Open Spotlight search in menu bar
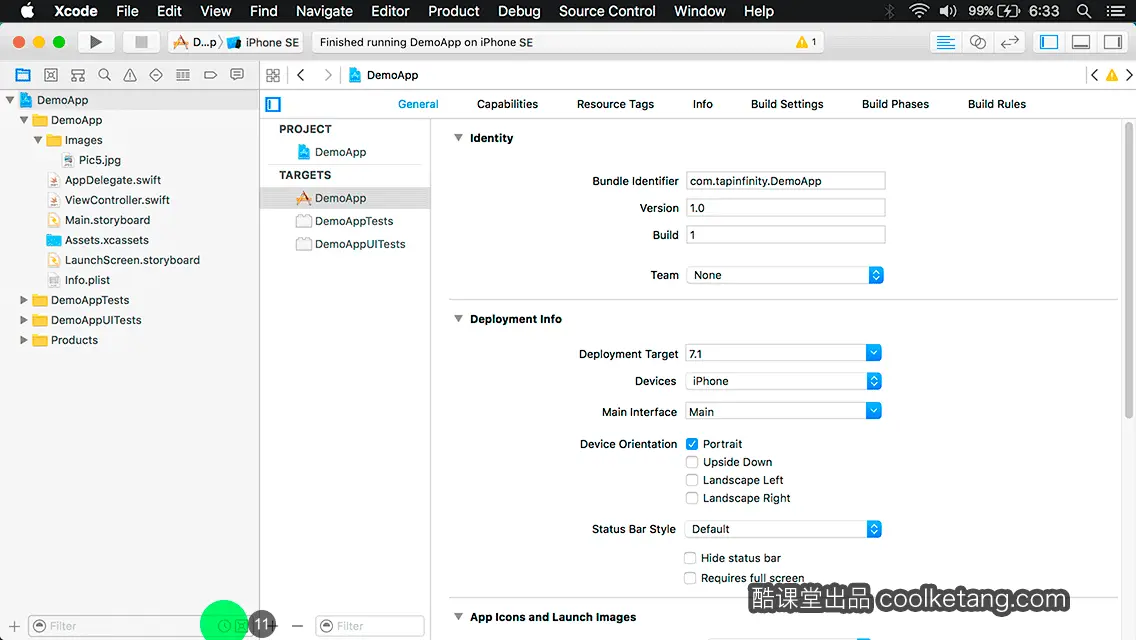Image resolution: width=1136 pixels, height=640 pixels. click(1084, 11)
